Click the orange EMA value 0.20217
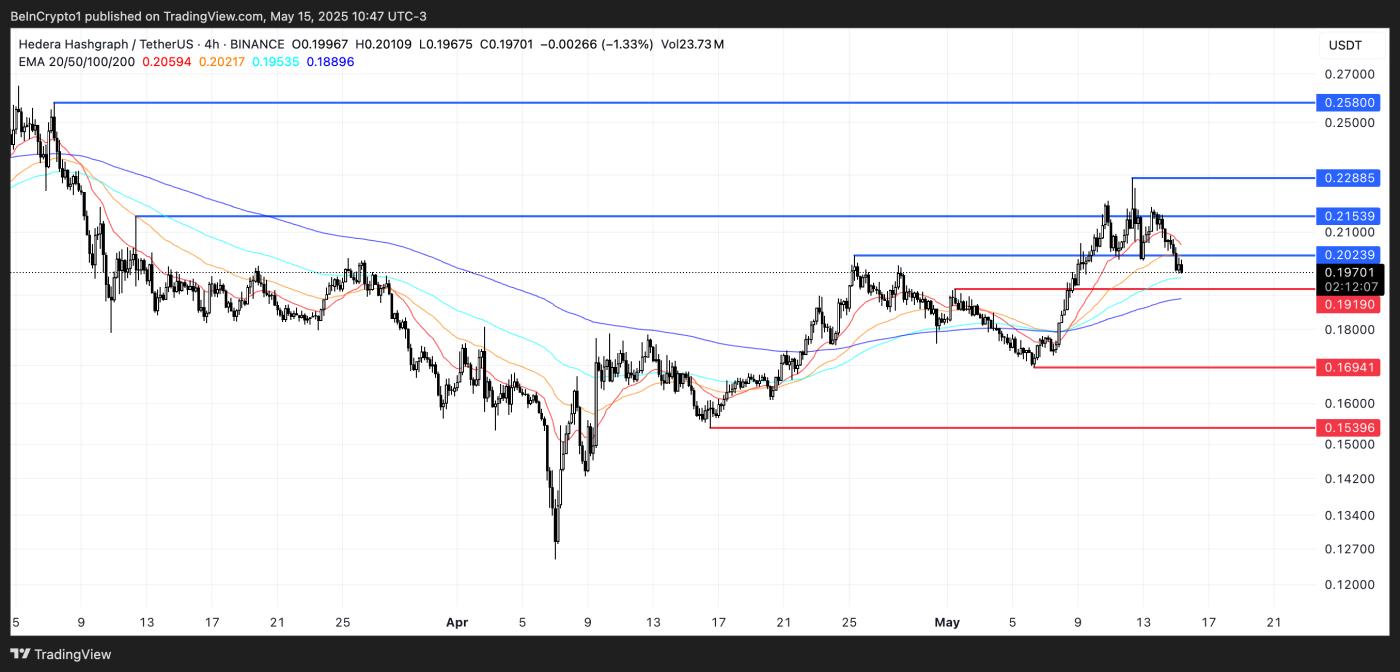The width and height of the screenshot is (1400, 672). click(x=224, y=62)
